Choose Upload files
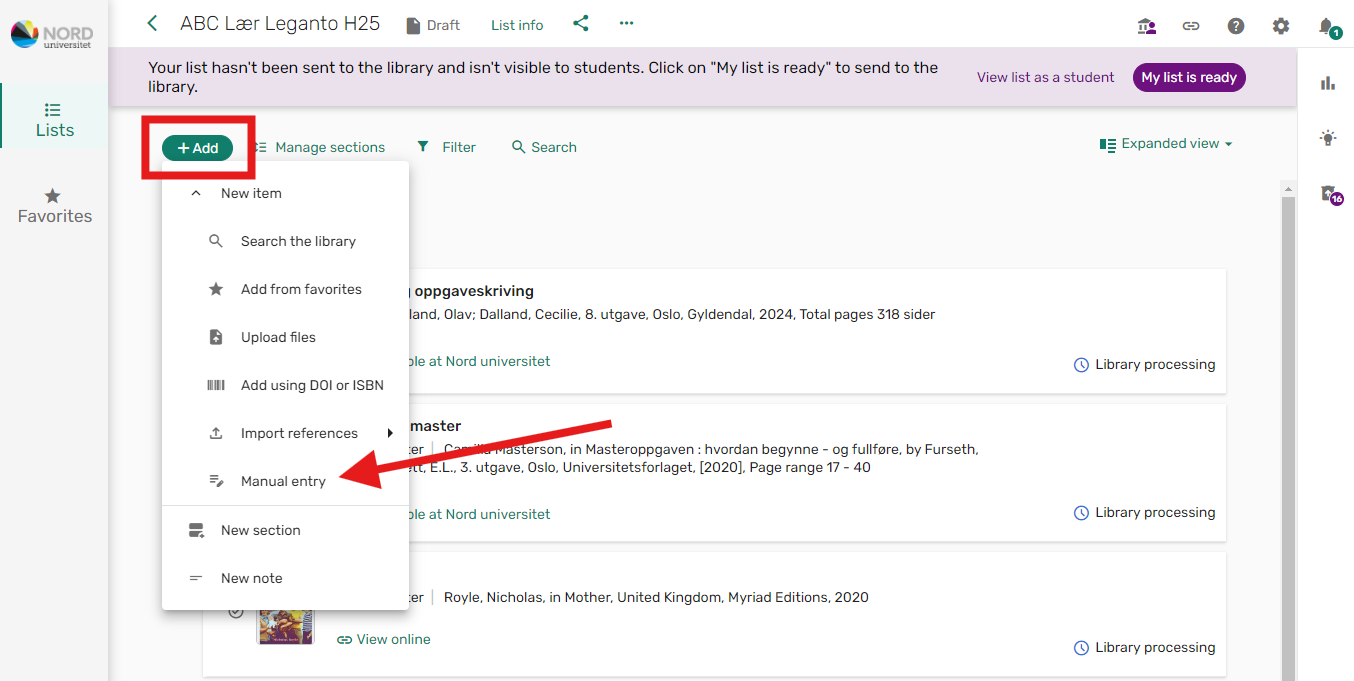 [285, 337]
